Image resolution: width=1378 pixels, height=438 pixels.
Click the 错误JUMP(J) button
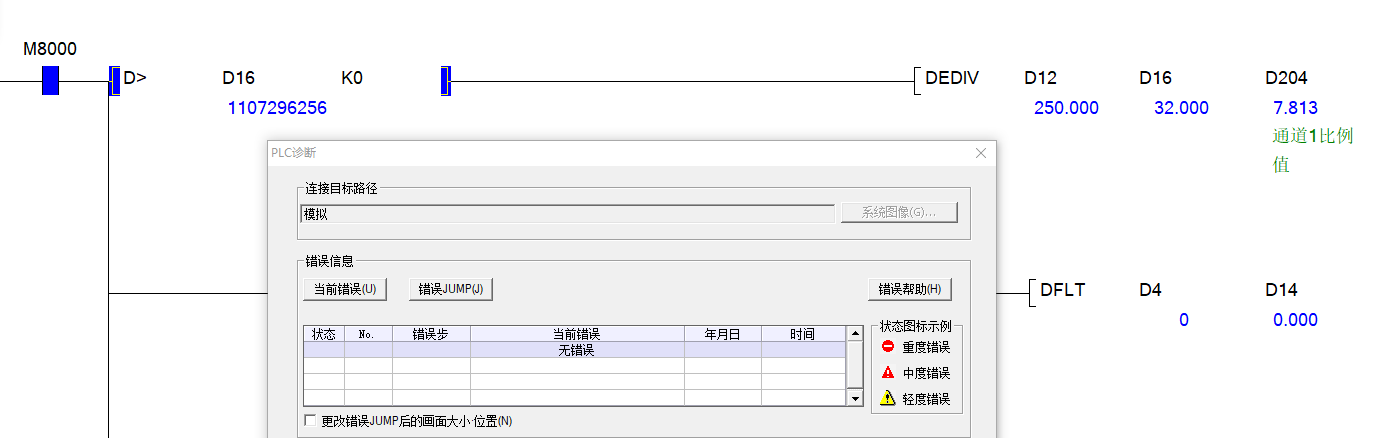(451, 289)
